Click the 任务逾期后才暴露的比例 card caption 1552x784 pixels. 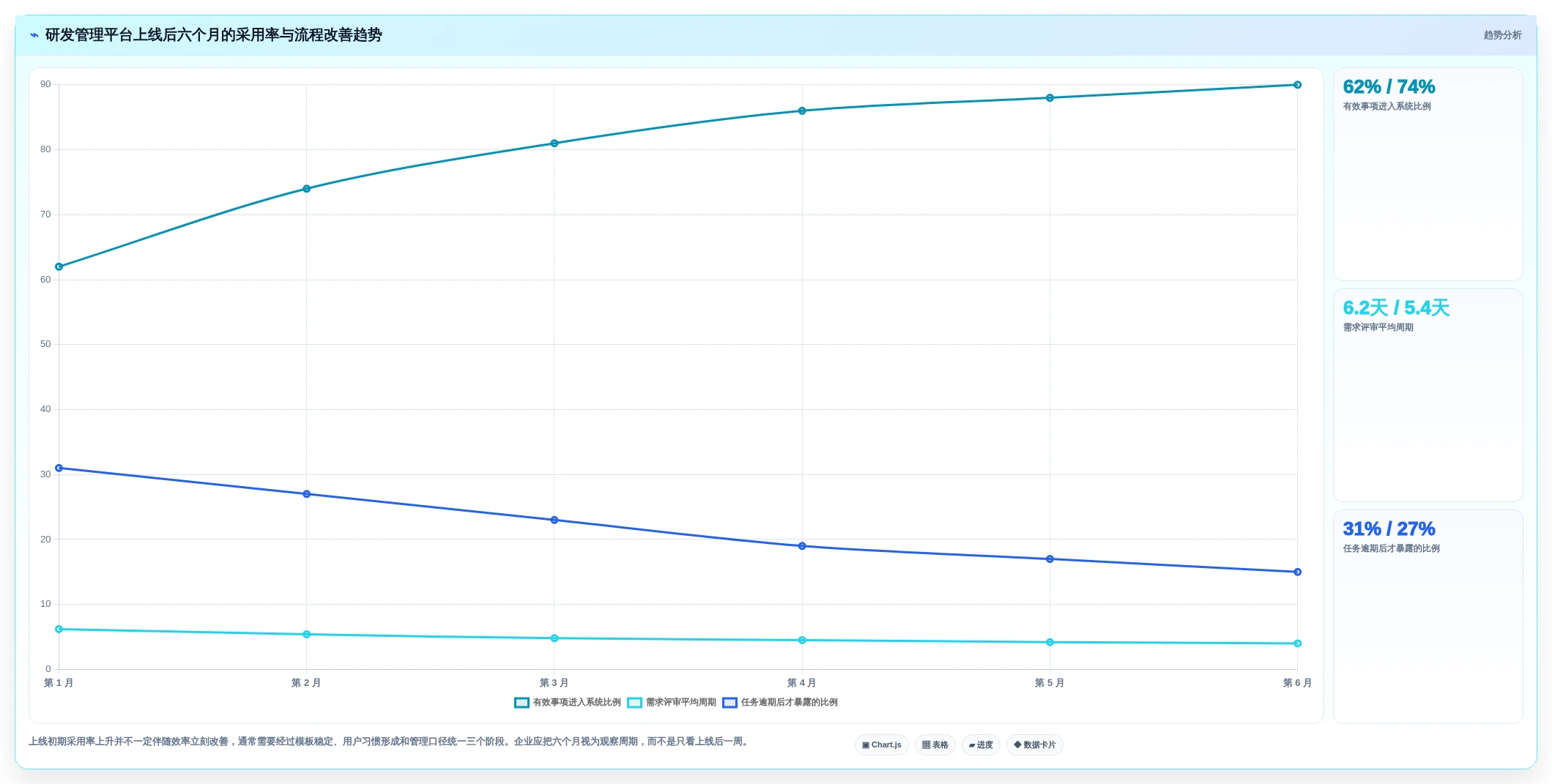(1391, 549)
